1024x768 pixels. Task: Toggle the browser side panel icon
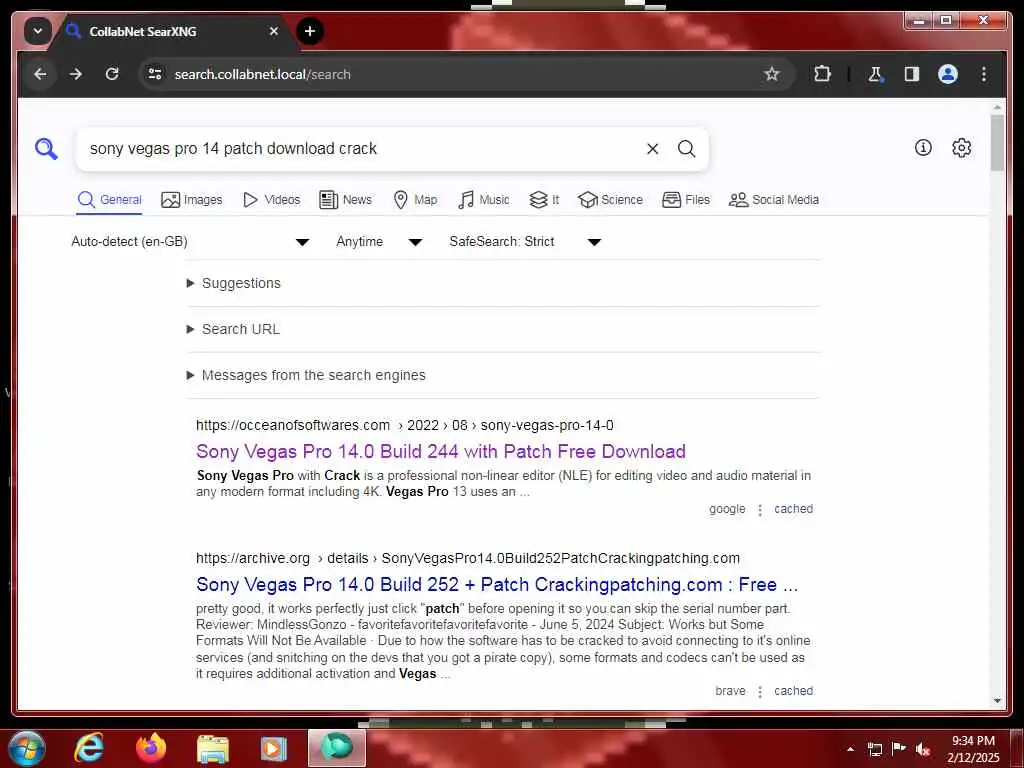(x=912, y=74)
